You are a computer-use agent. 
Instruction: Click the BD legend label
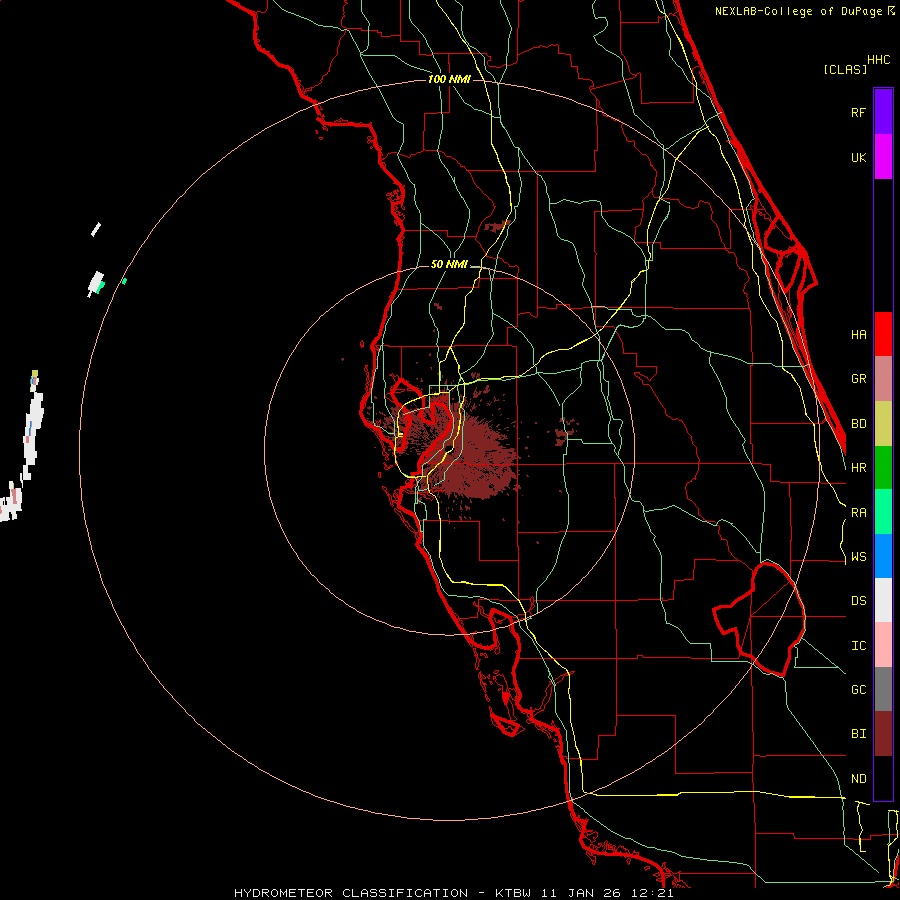858,424
